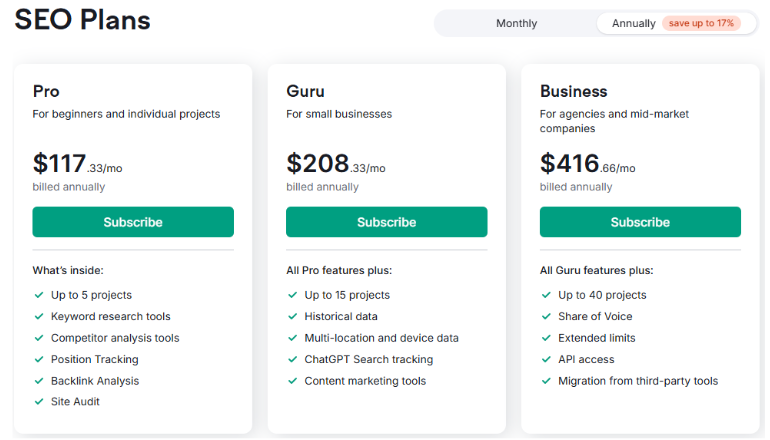
Task: Click the Business plan heading
Action: click(574, 91)
